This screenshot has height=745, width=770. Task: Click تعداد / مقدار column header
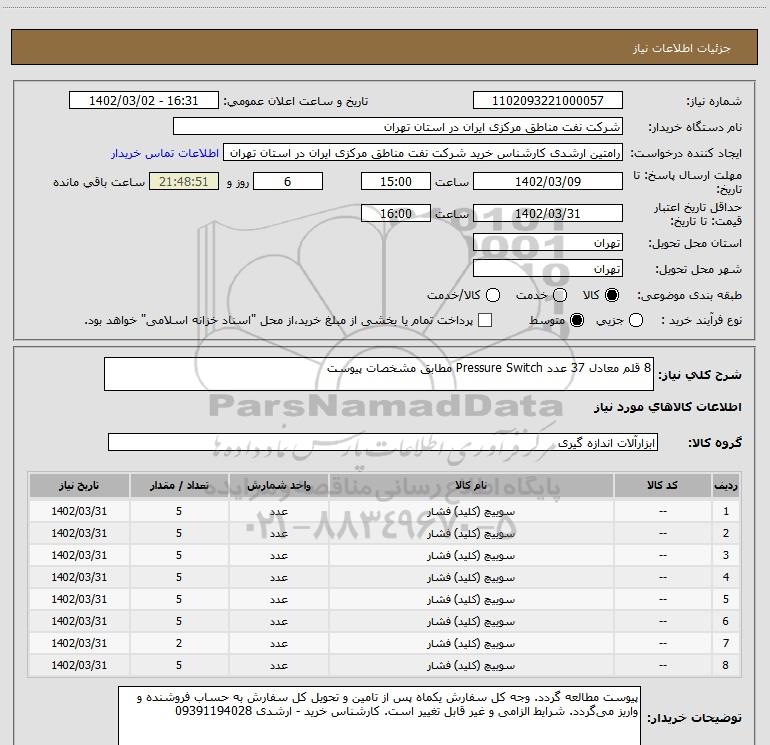[x=179, y=485]
